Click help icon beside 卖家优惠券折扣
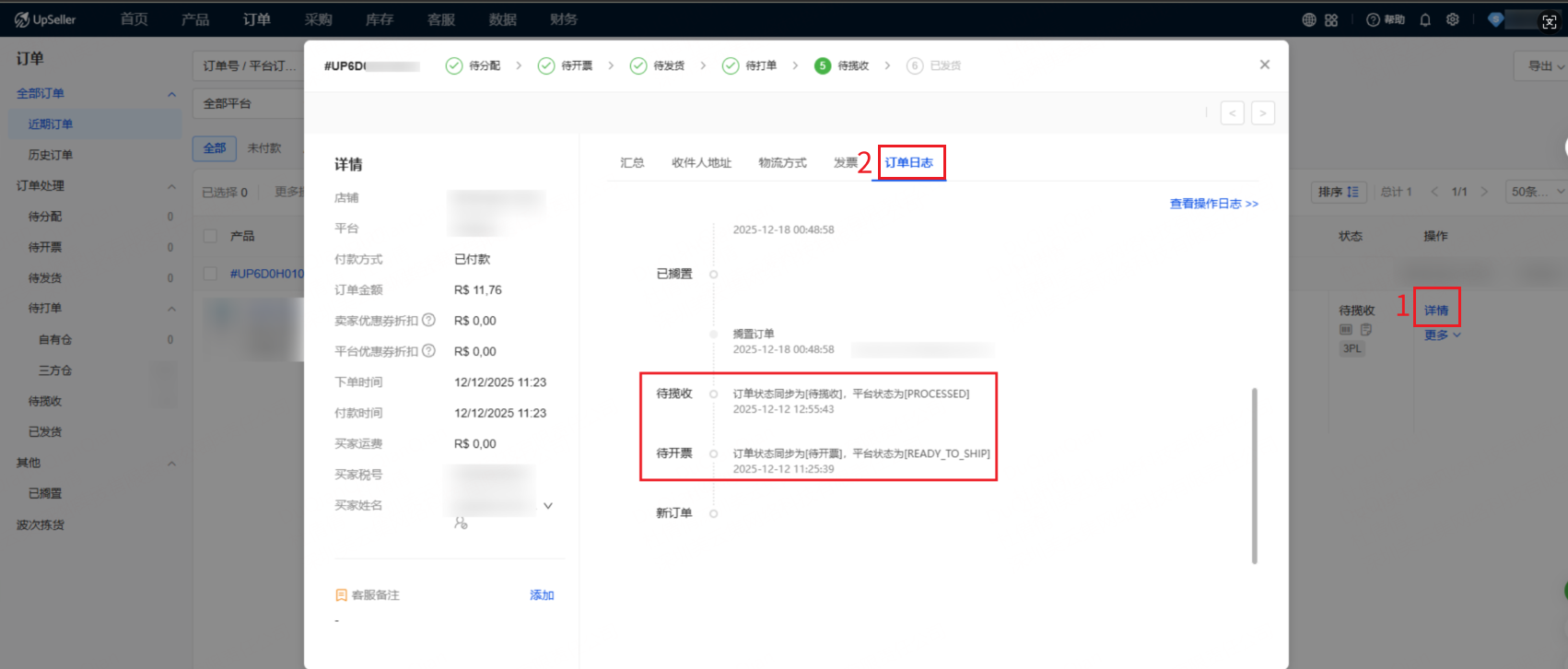This screenshot has height=669, width=1568. pyautogui.click(x=428, y=321)
